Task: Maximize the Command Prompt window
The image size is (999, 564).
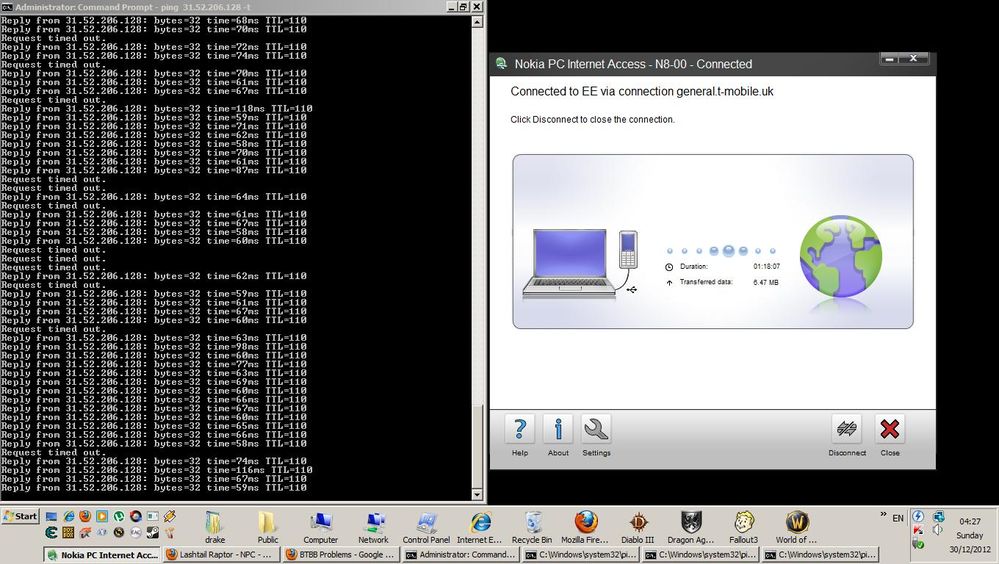Action: 463,7
